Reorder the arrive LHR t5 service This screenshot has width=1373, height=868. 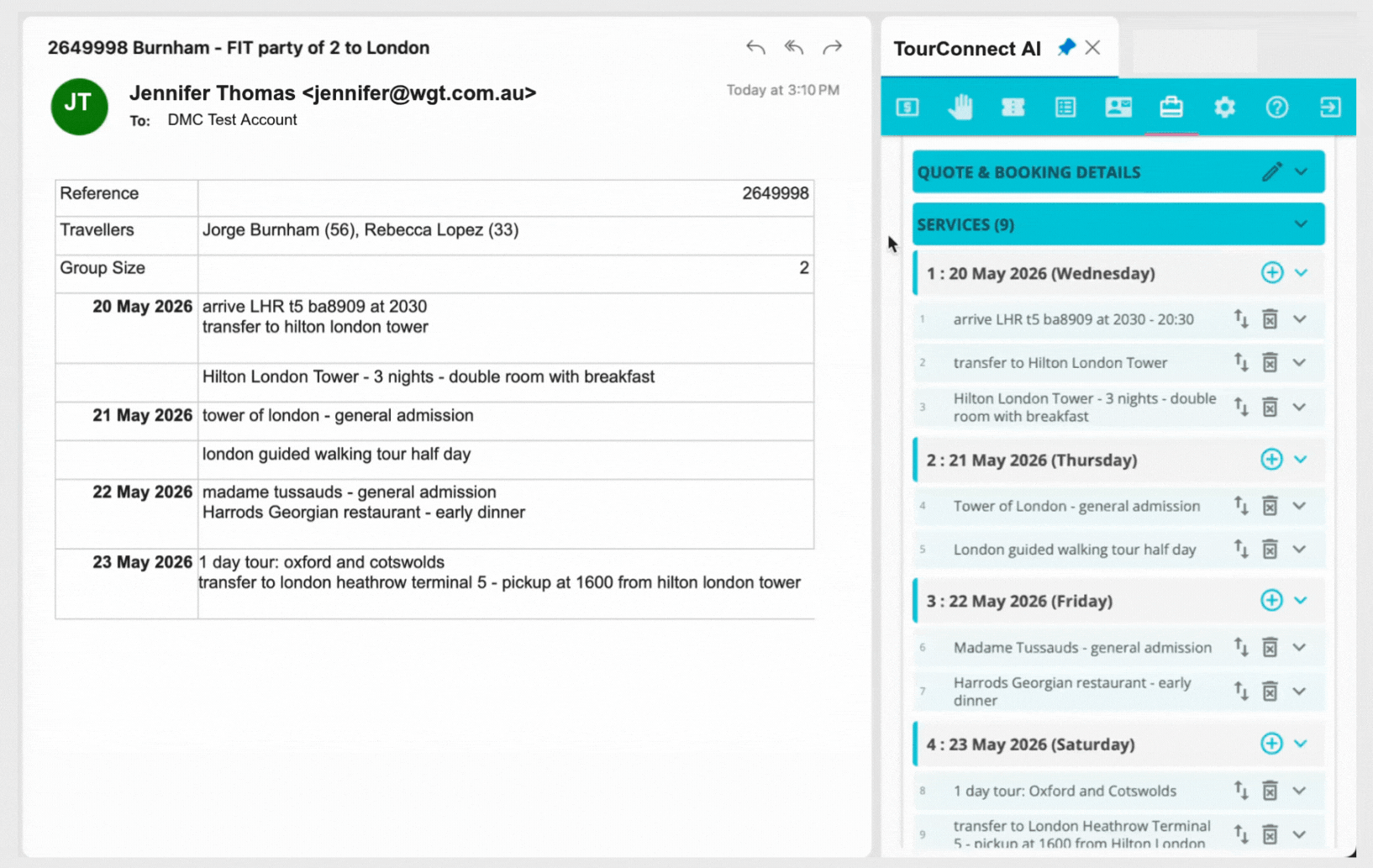[1241, 319]
